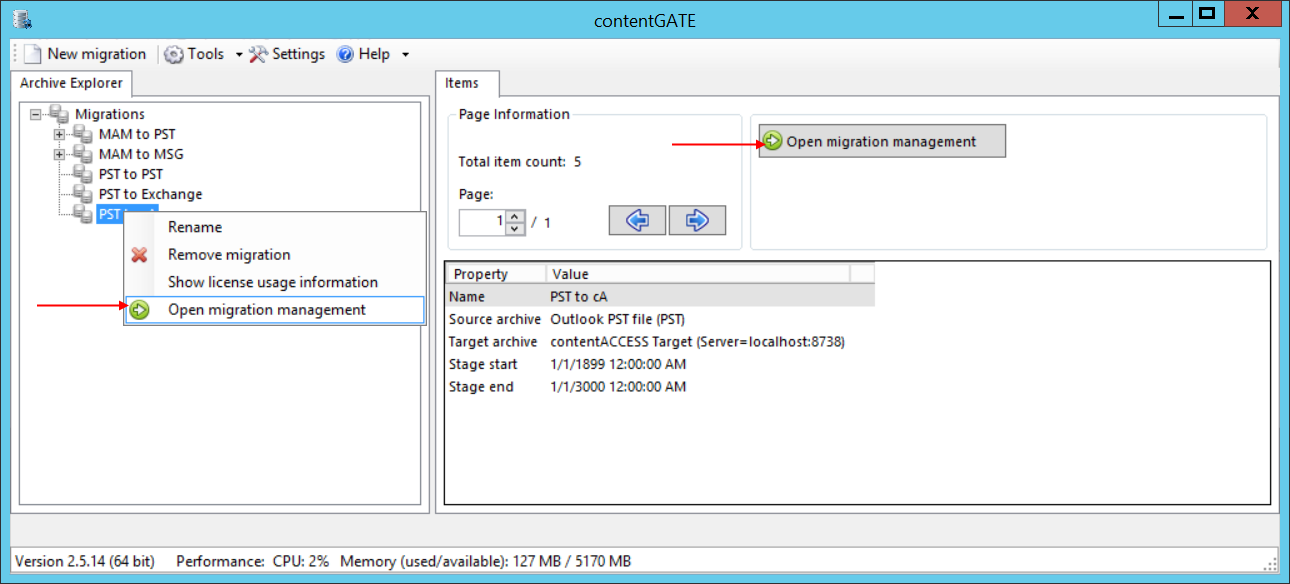Click the red X Remove migration icon
This screenshot has height=584, width=1290.
tap(140, 255)
